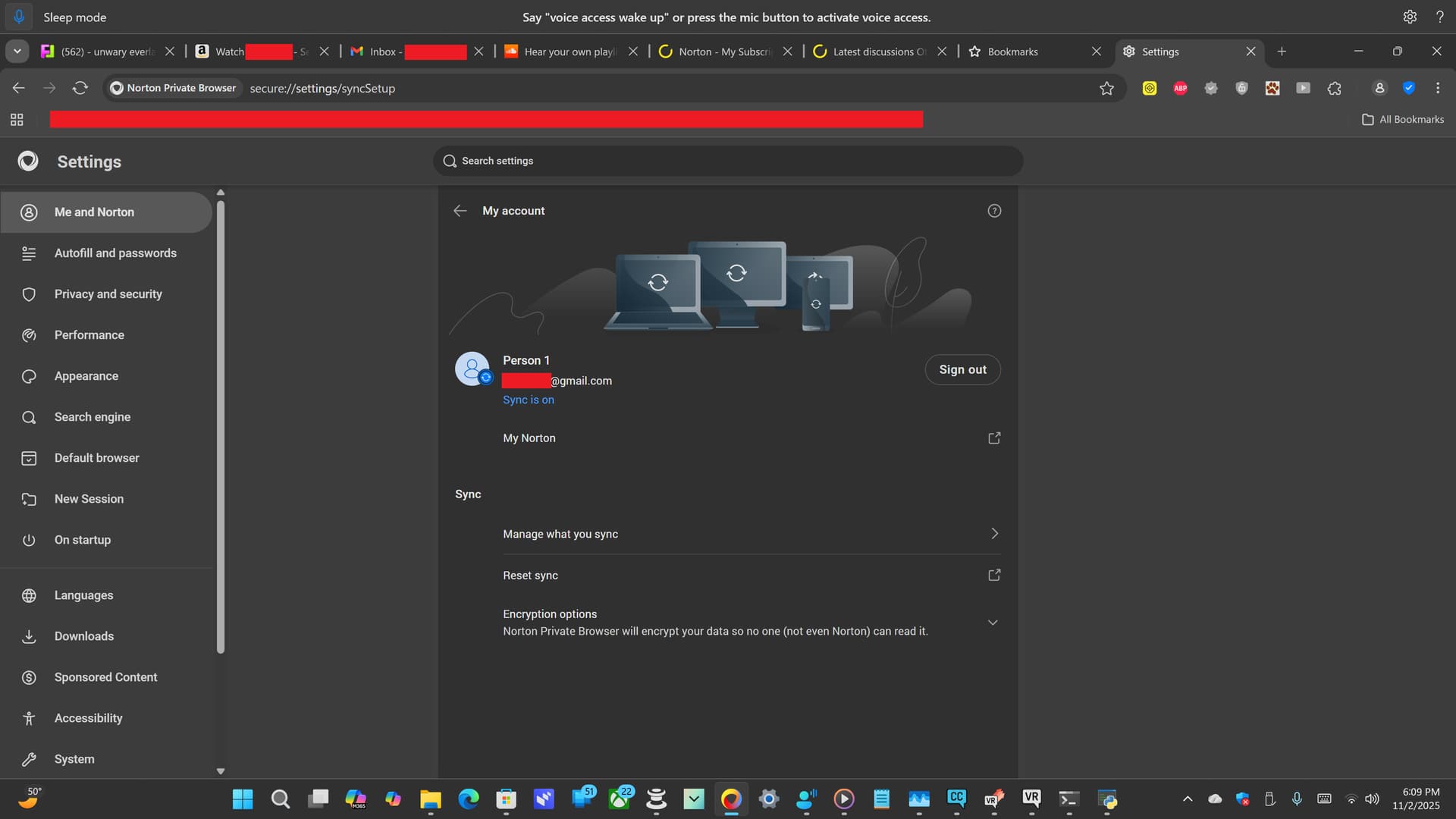Select Autofill and passwords in sidebar
The height and width of the screenshot is (819, 1456).
point(115,253)
